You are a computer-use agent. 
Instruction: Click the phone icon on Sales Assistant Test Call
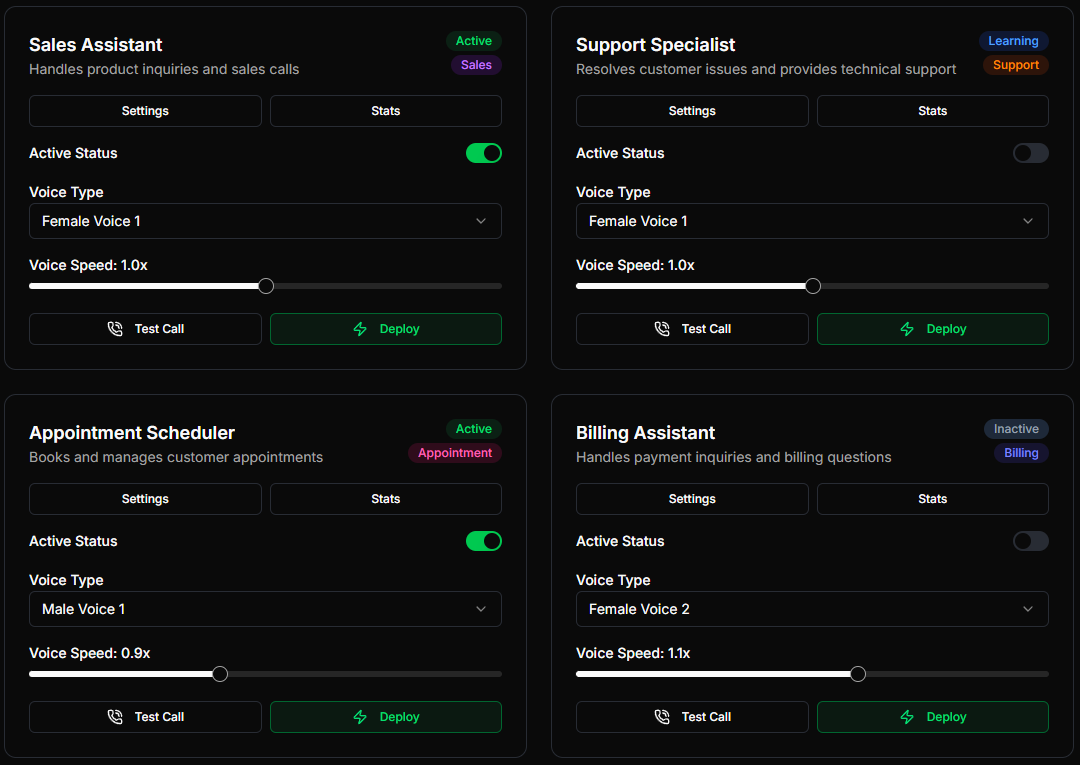click(113, 328)
